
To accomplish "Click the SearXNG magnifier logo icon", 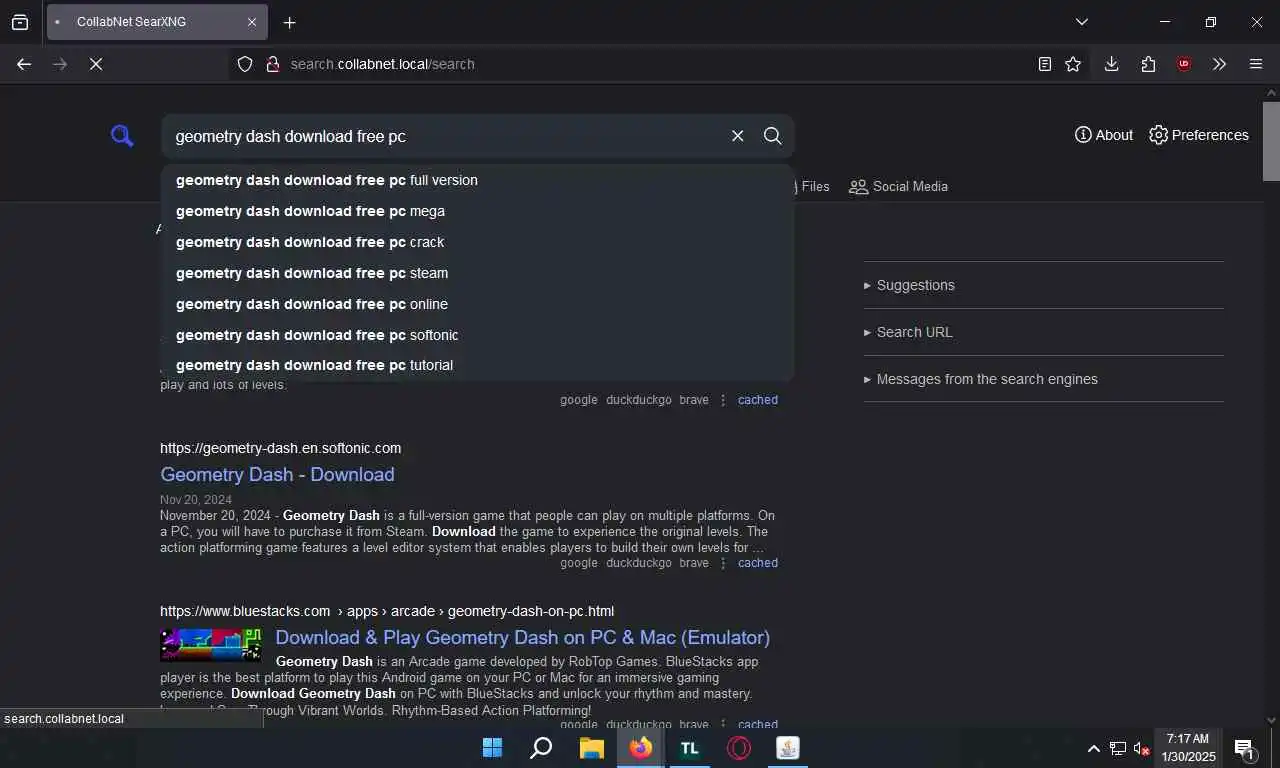I will click(122, 136).
